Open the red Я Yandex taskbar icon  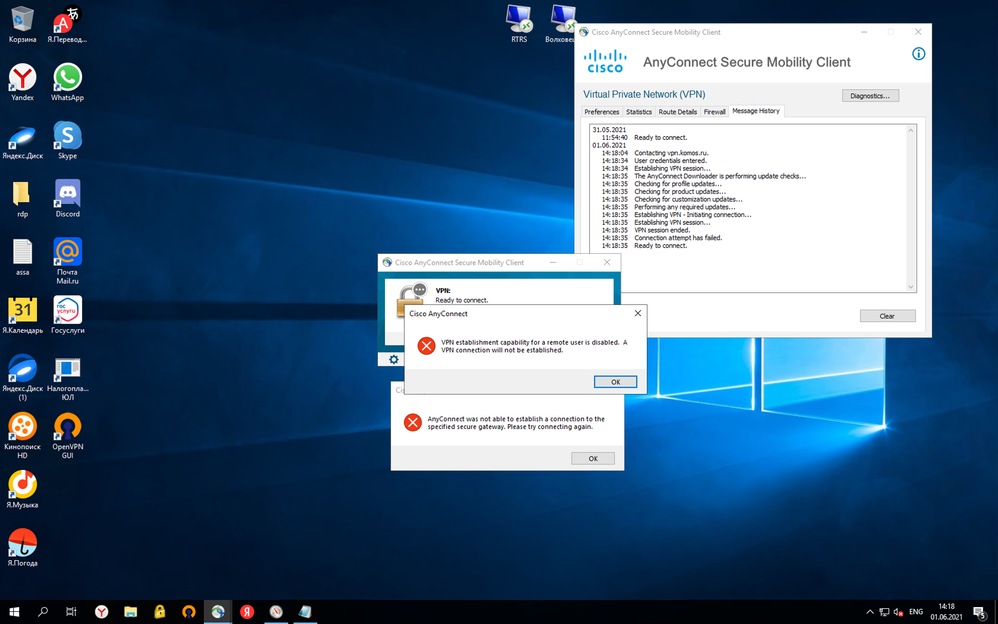(247, 612)
